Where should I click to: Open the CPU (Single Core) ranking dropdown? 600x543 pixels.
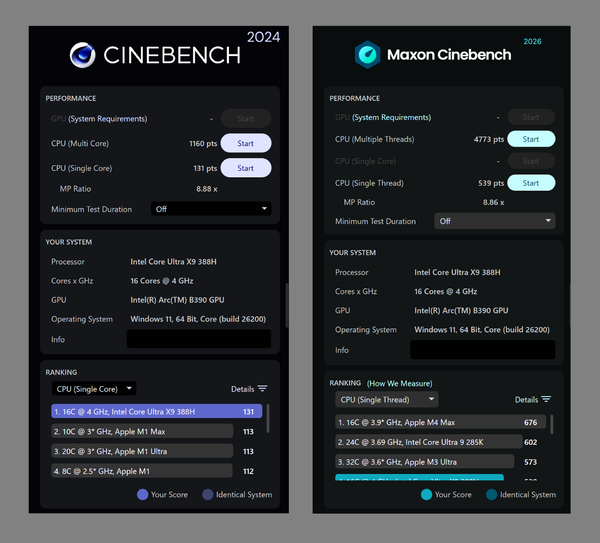coord(94,389)
